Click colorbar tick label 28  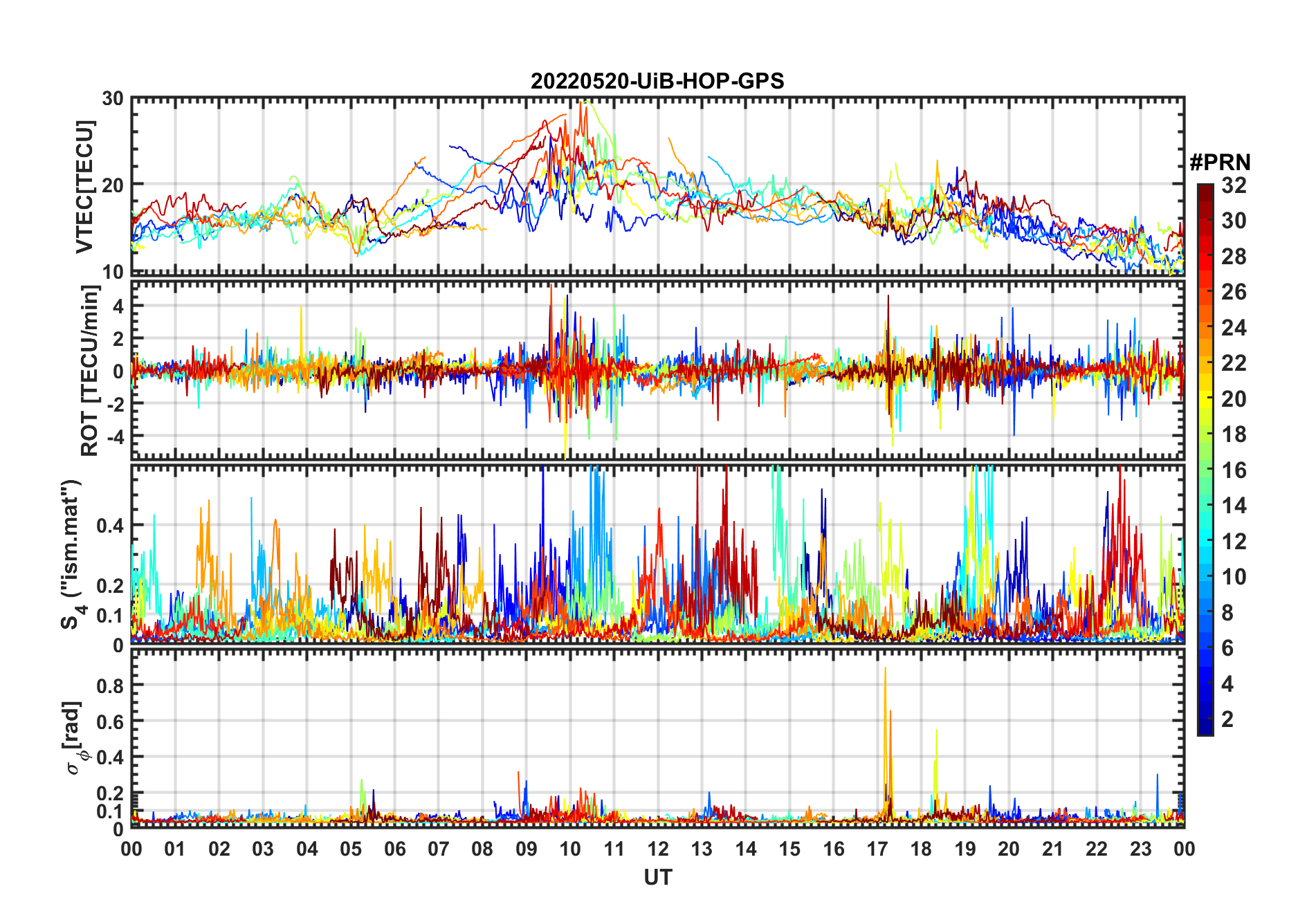pyautogui.click(x=1234, y=256)
